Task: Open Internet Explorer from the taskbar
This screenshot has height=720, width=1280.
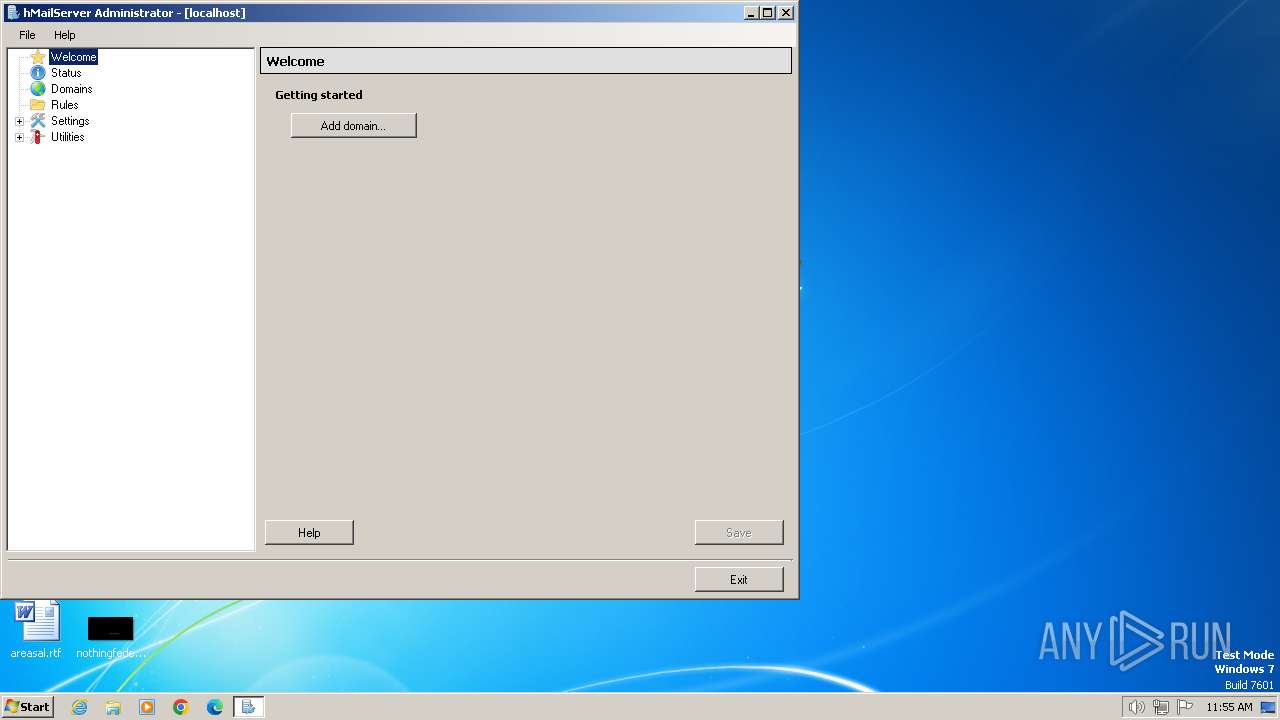Action: click(x=80, y=707)
